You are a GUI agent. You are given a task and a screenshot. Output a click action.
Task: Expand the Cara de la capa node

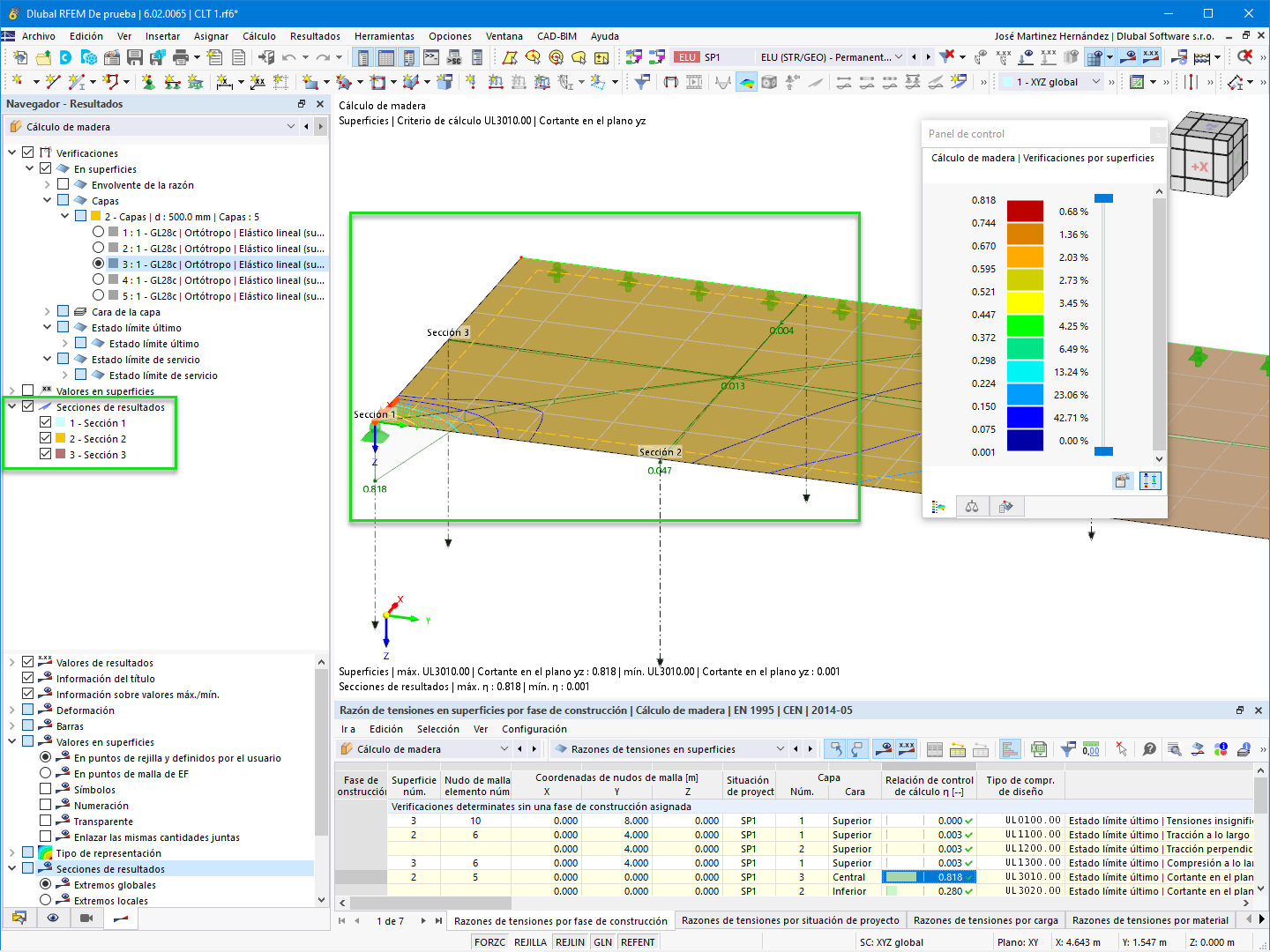[x=48, y=311]
